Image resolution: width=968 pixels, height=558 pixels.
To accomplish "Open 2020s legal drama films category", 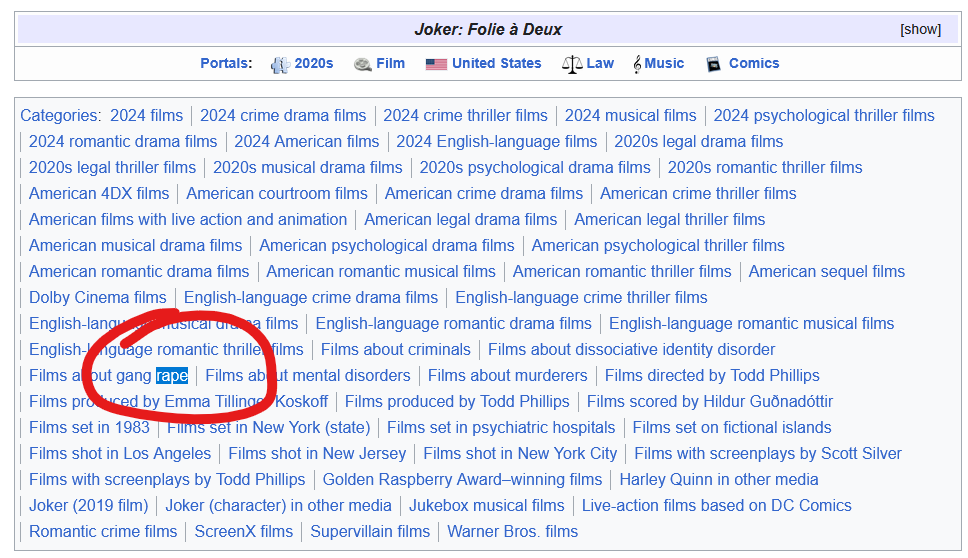I will tap(698, 141).
